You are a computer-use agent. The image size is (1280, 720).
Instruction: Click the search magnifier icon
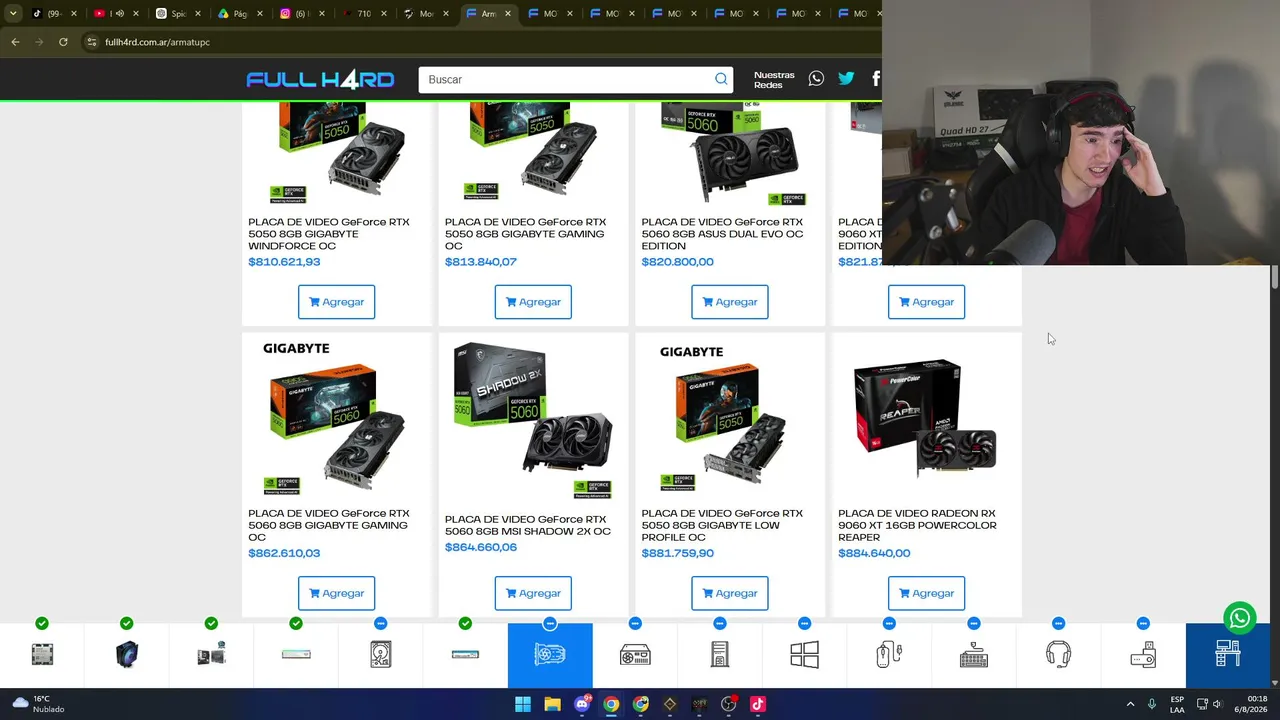pos(721,79)
